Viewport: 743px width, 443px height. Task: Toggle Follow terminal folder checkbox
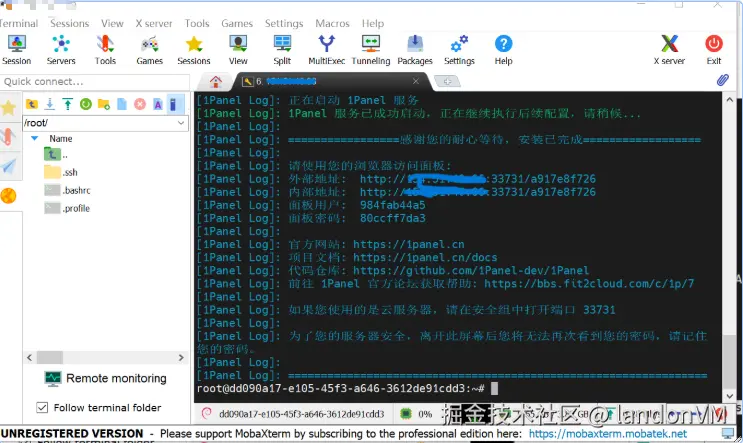pyautogui.click(x=42, y=407)
